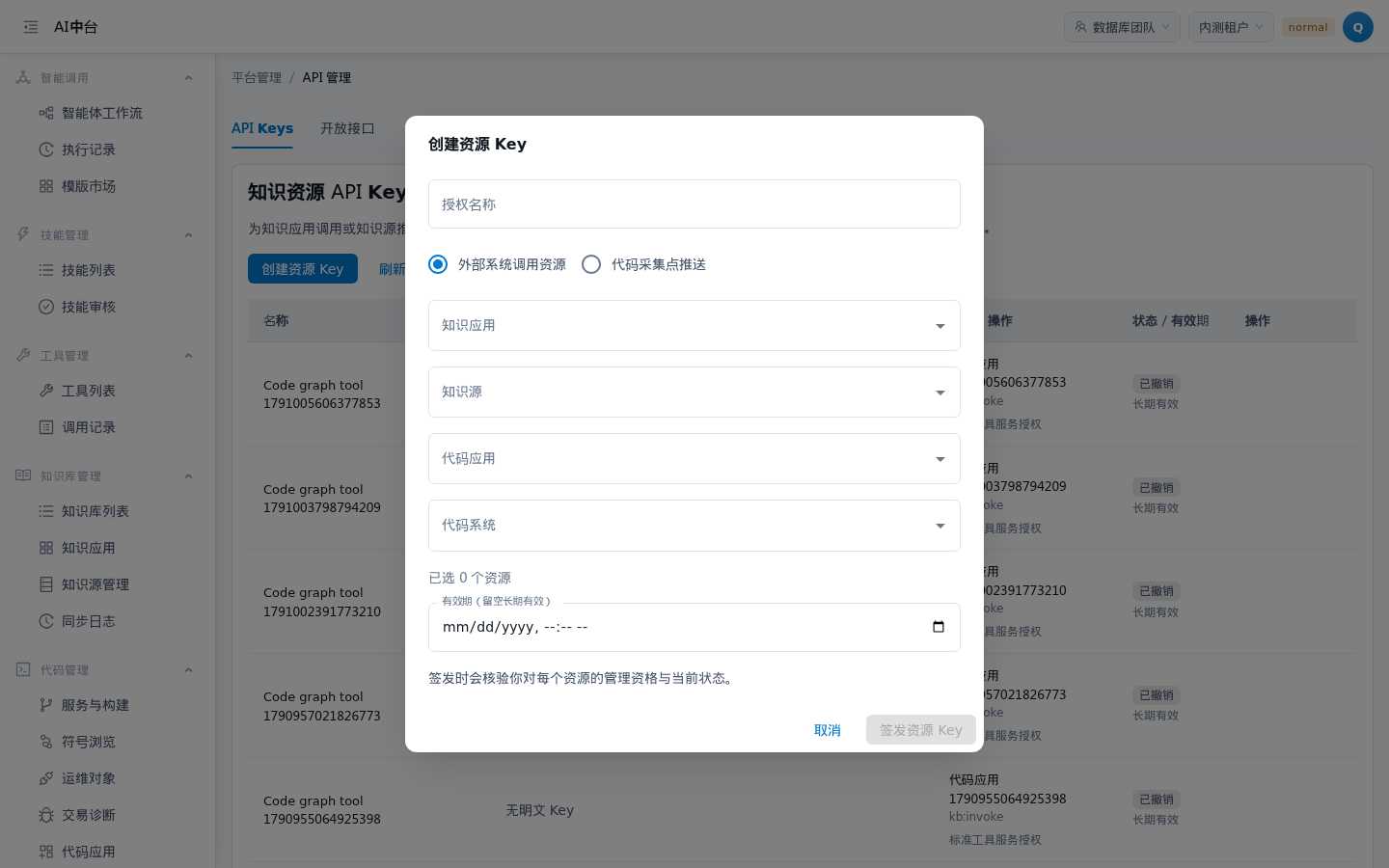Click the 平台管理 breadcrumb link
The image size is (1389, 868).
257,77
